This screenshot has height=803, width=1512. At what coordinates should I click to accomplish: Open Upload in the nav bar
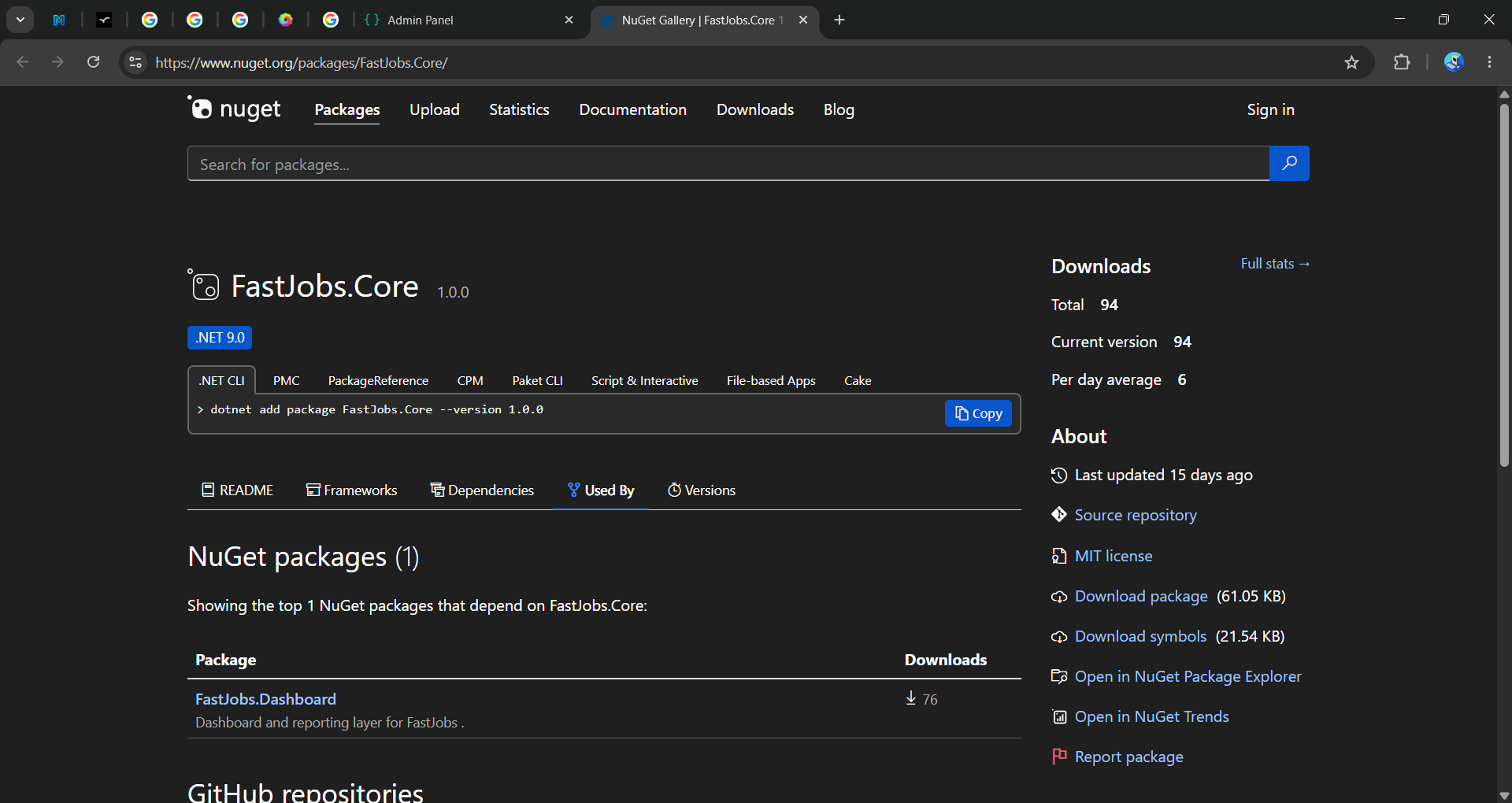point(435,109)
